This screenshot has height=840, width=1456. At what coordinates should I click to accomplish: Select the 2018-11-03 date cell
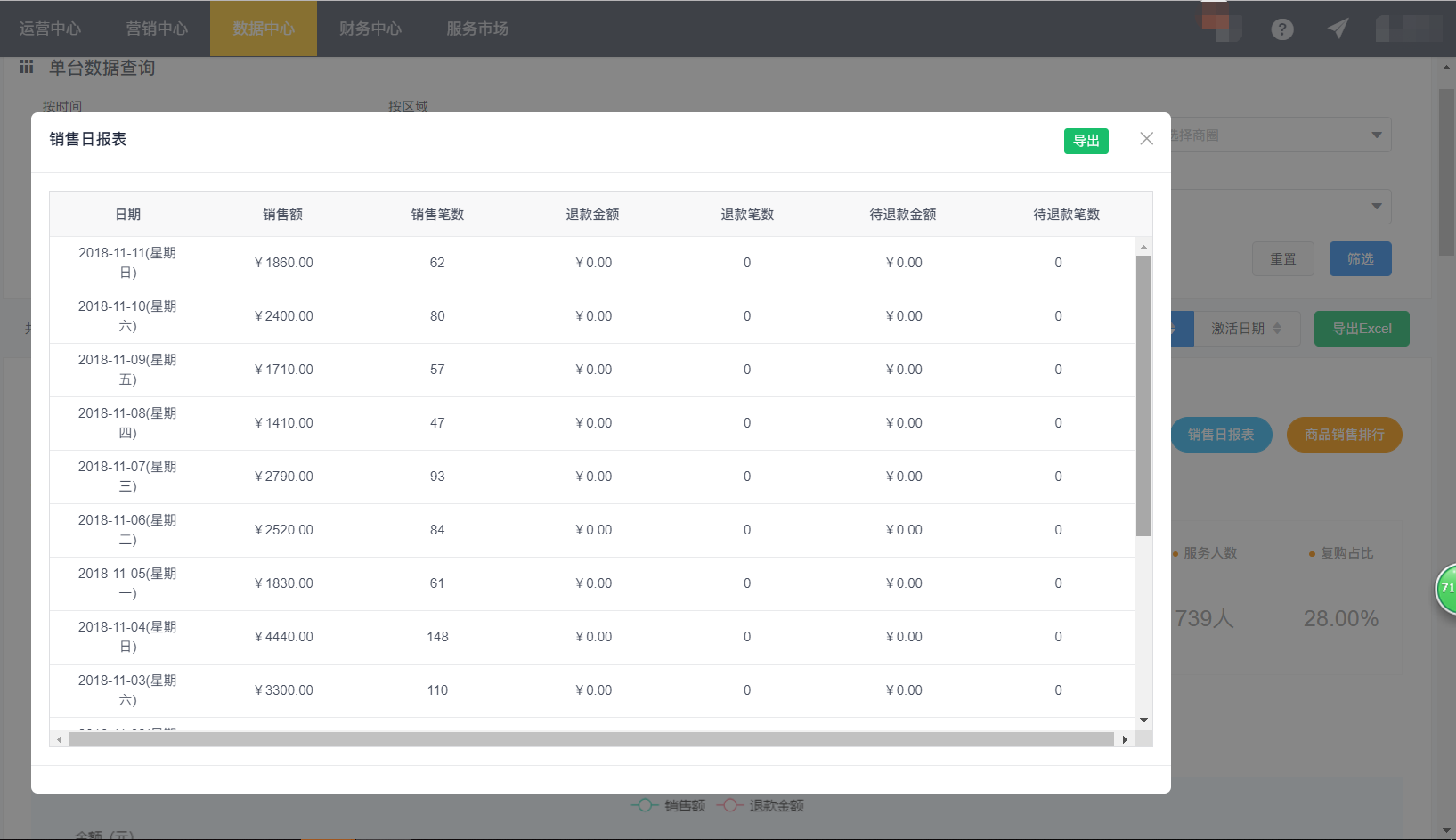(127, 690)
